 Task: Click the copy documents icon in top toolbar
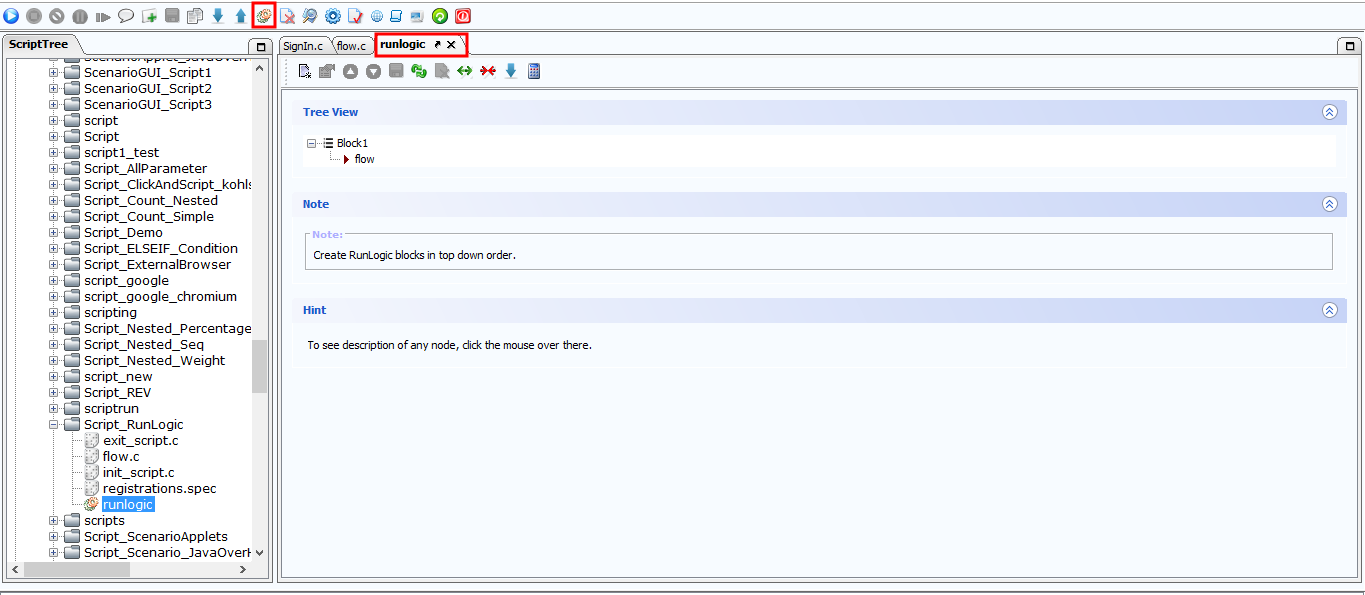[195, 16]
